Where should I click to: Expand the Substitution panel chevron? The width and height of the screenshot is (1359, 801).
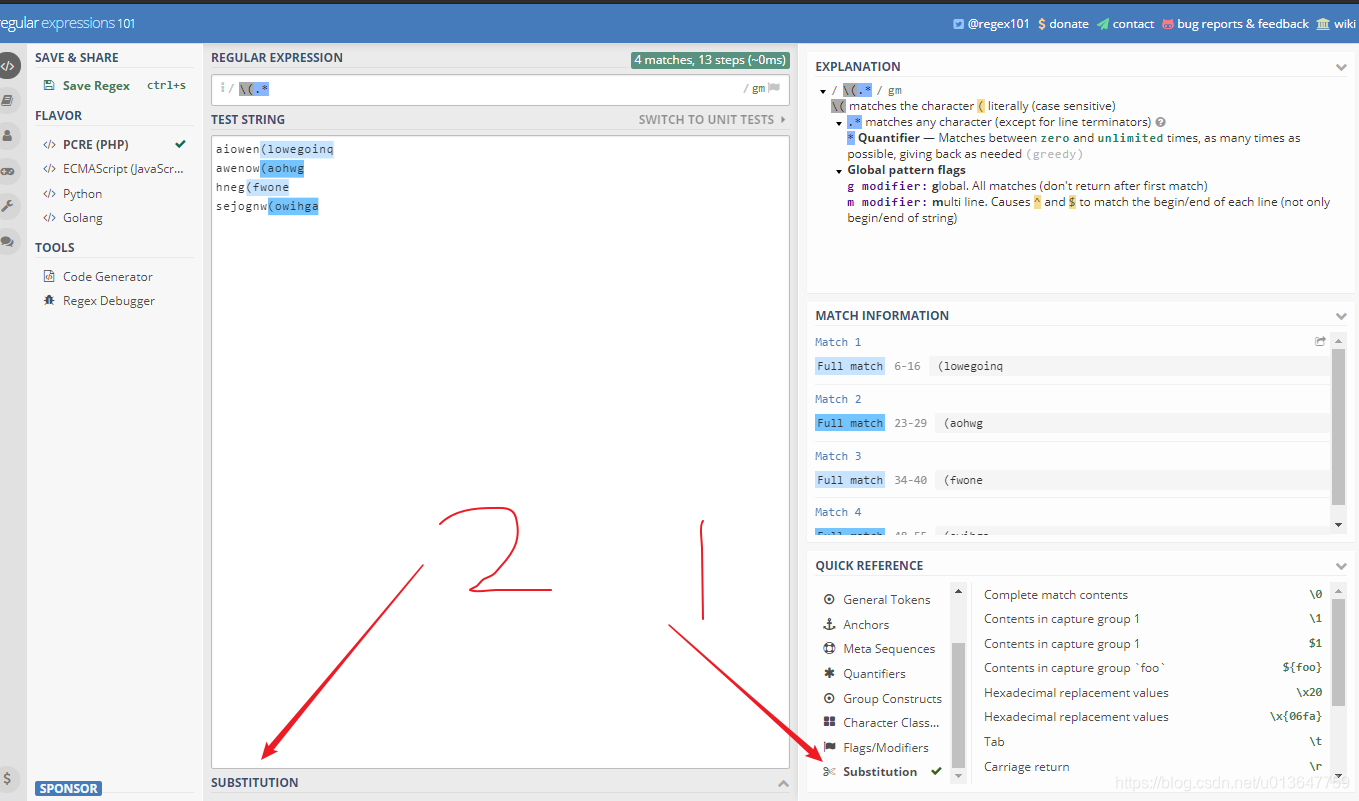(x=783, y=783)
